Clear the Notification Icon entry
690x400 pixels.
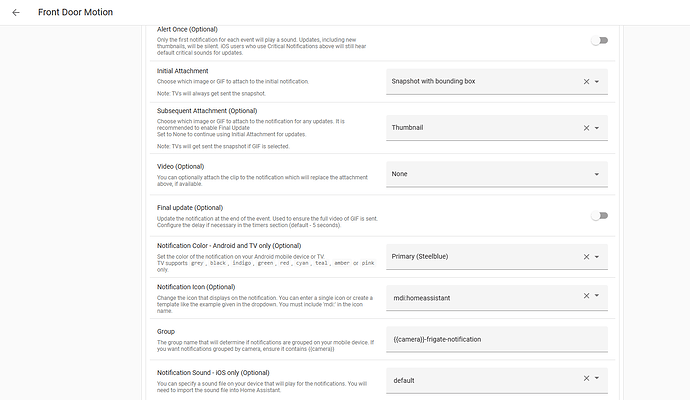tap(586, 297)
